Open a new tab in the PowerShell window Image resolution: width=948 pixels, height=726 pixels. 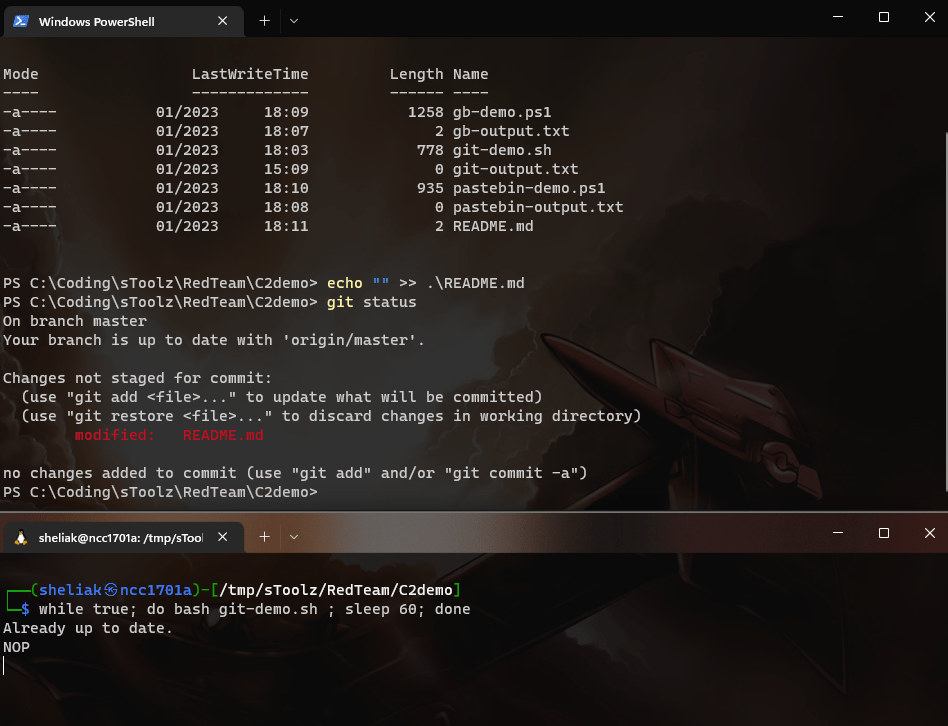pos(265,20)
